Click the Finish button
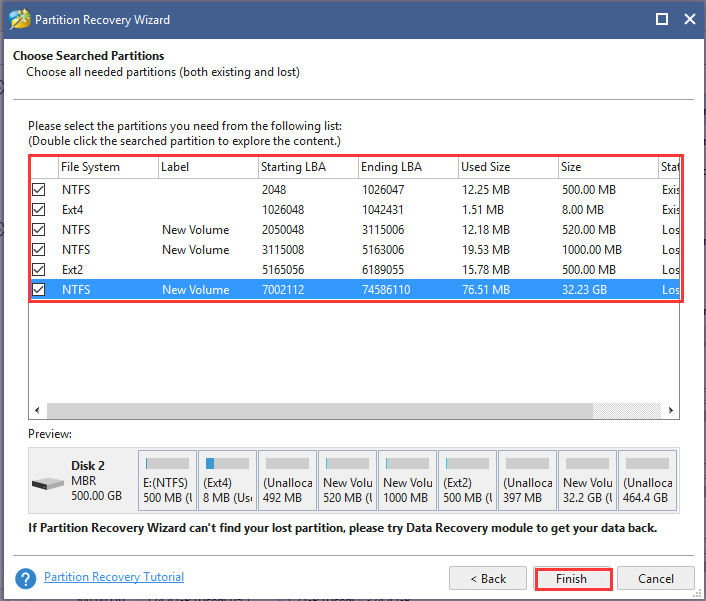The height and width of the screenshot is (601, 706). click(572, 578)
